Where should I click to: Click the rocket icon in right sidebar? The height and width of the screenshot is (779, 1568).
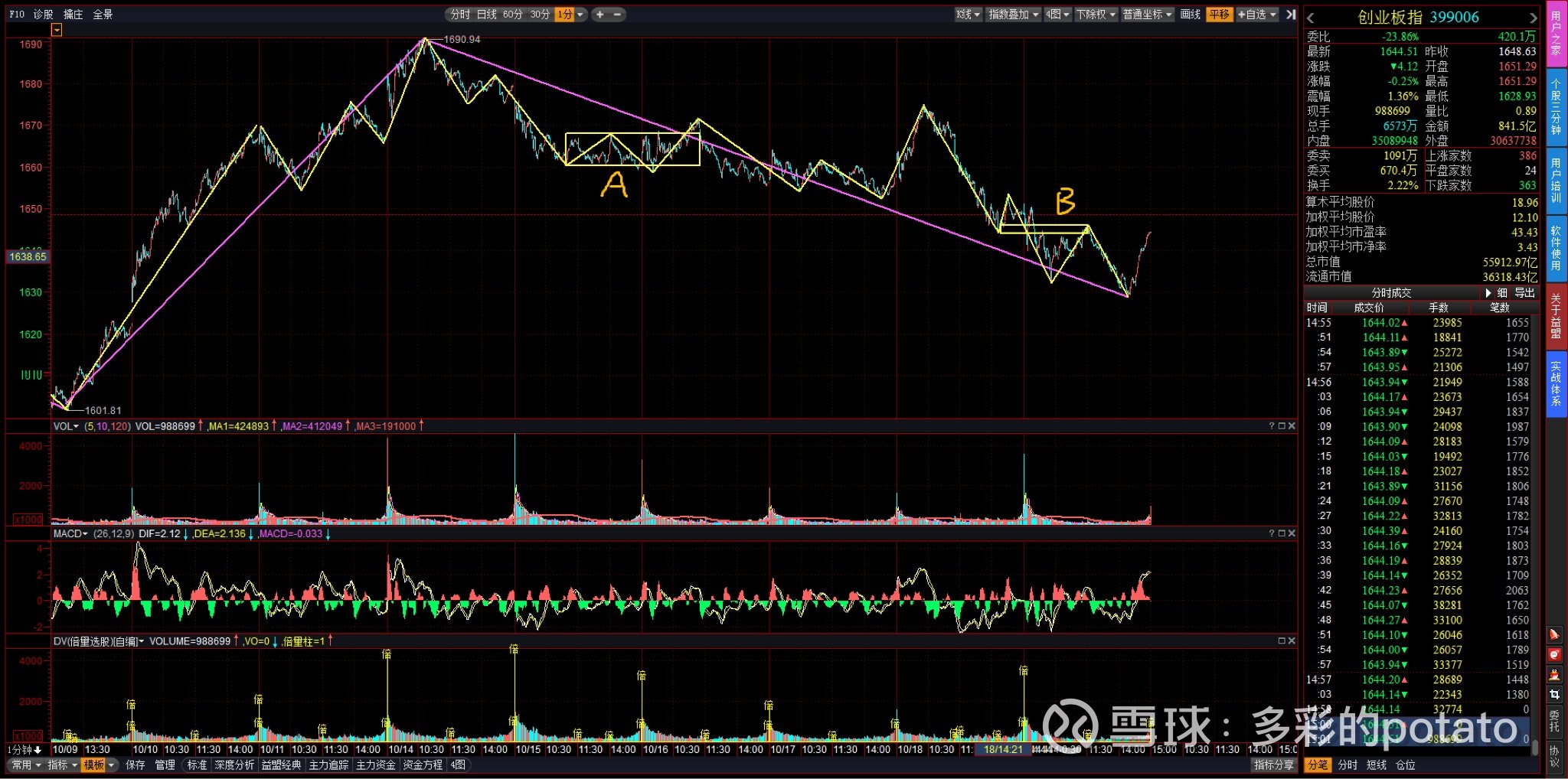(1554, 634)
